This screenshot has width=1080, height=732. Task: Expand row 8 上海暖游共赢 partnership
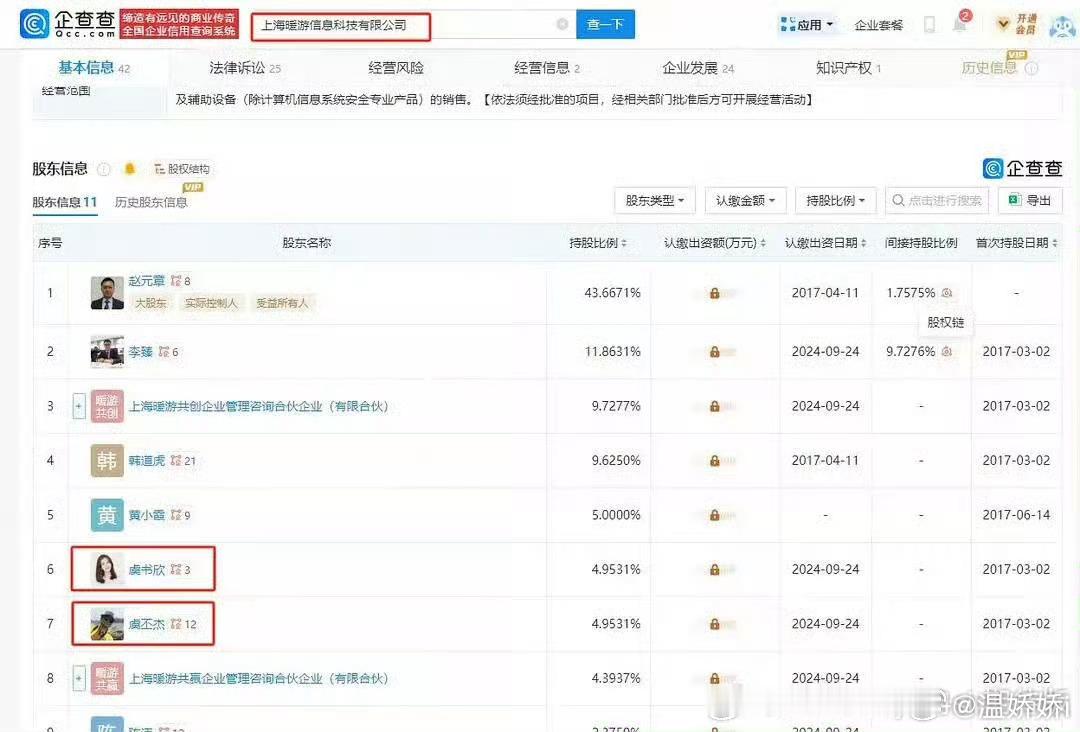(x=79, y=678)
